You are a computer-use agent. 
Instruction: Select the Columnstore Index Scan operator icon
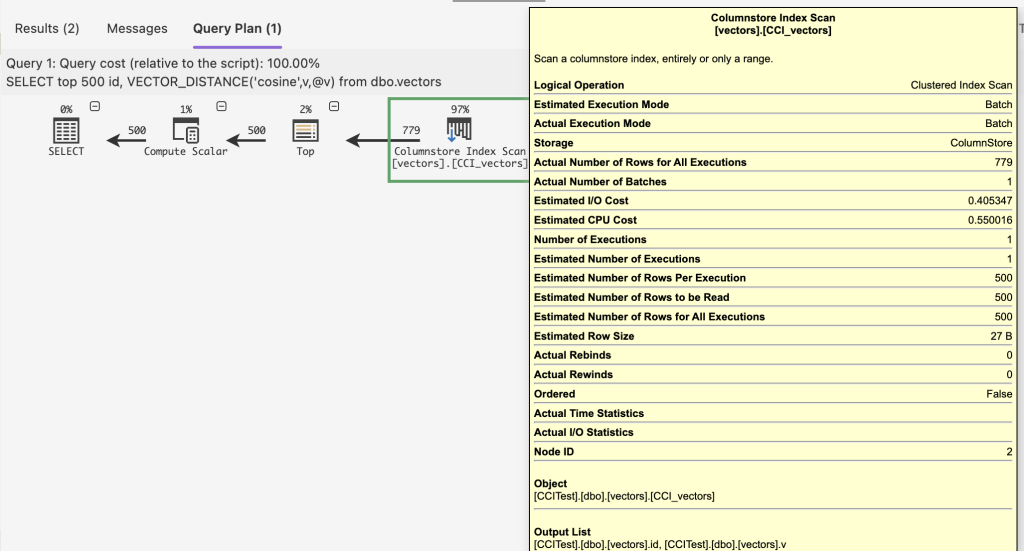[459, 130]
